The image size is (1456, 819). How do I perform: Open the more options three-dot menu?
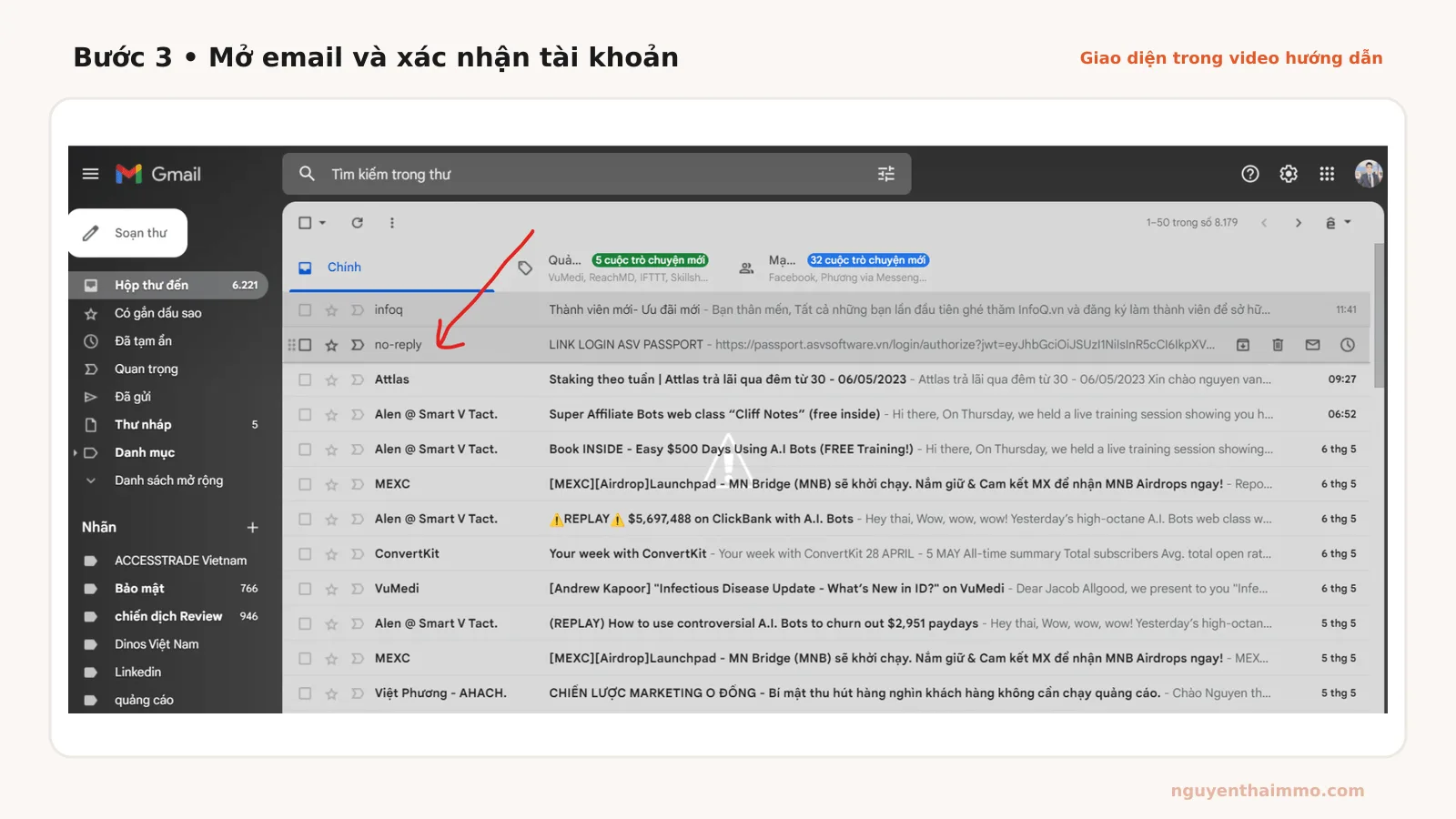tap(392, 223)
